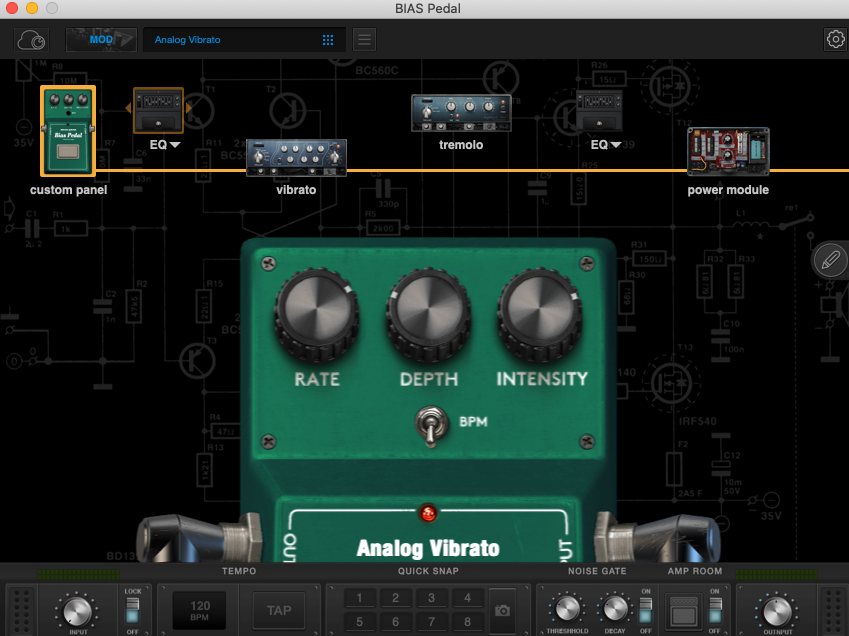The image size is (849, 636).
Task: Open the settings gear icon
Action: 835,40
